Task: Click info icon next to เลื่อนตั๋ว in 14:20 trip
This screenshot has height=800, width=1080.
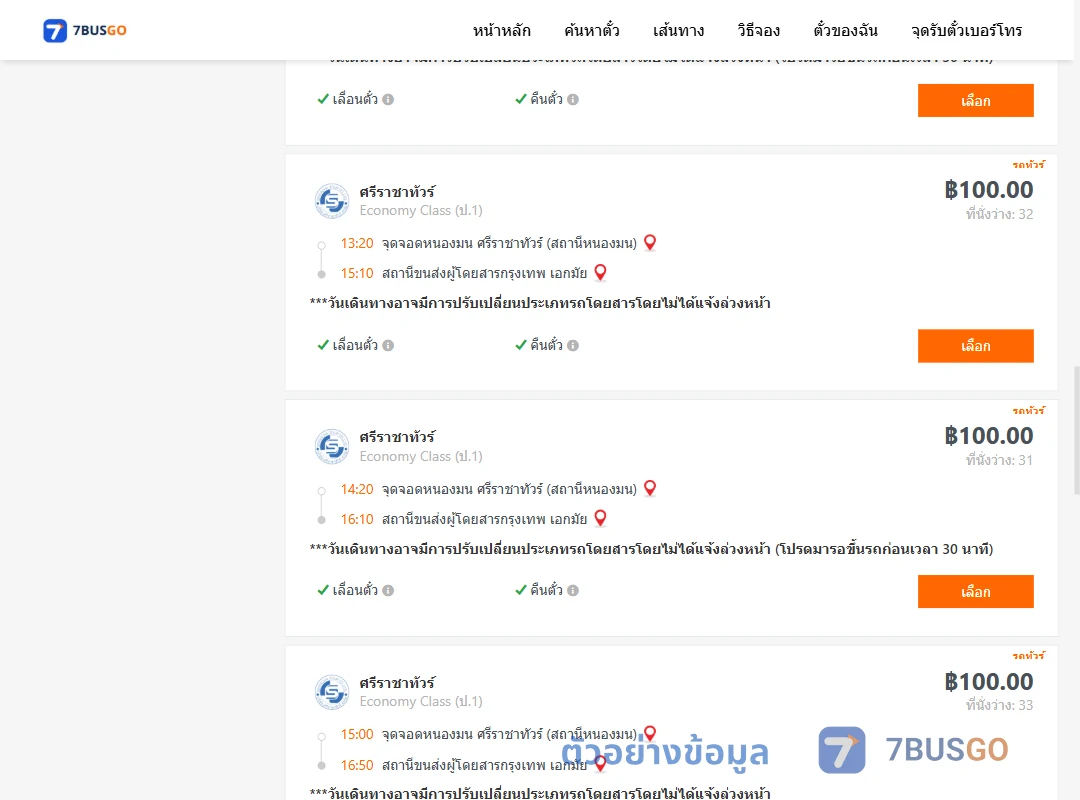Action: tap(388, 591)
